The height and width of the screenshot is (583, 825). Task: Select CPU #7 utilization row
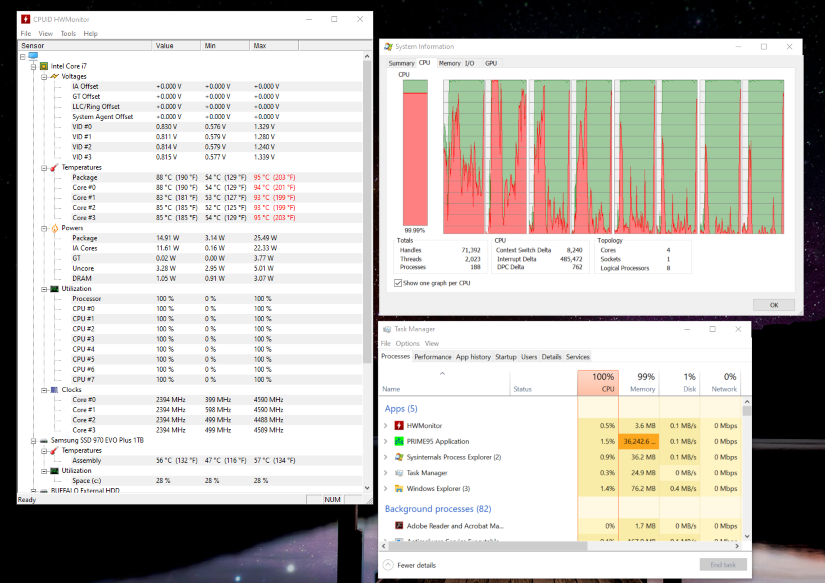[215, 380]
